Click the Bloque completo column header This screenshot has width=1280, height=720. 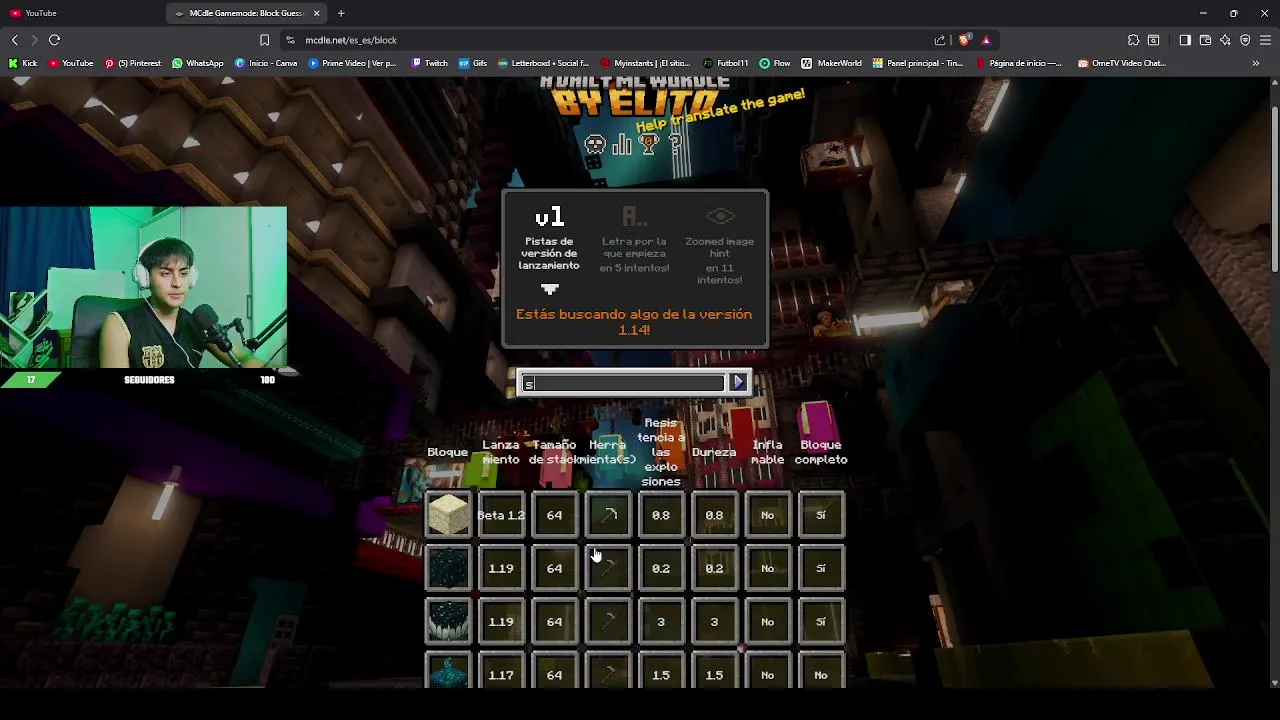click(821, 452)
